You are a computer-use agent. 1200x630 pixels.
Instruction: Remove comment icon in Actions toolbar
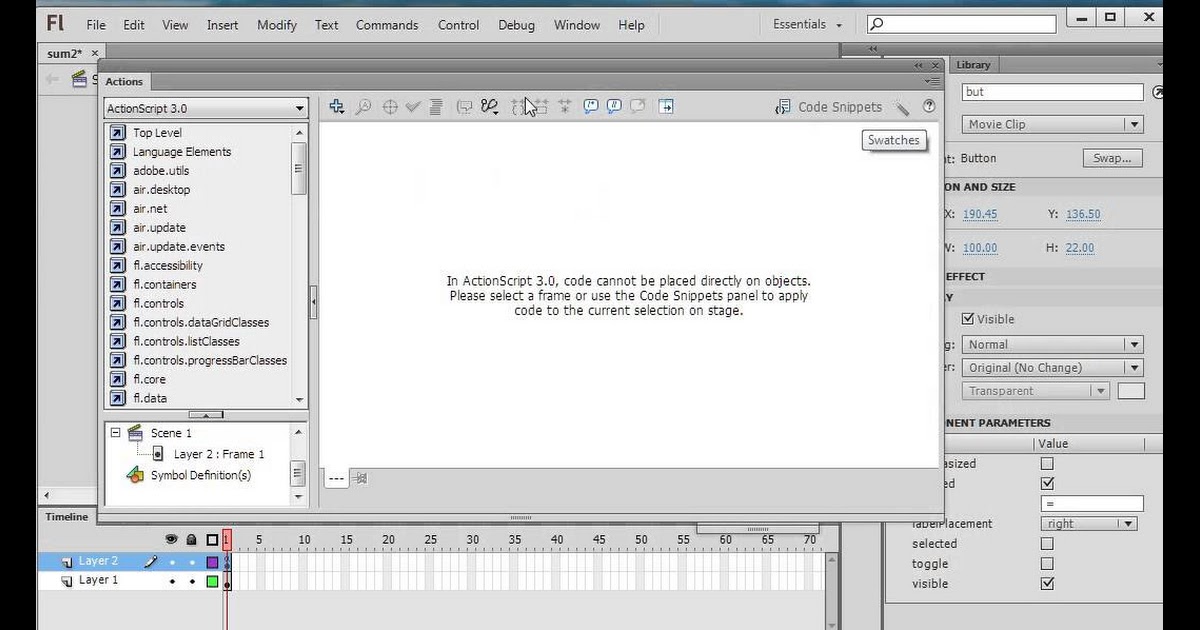pos(637,107)
